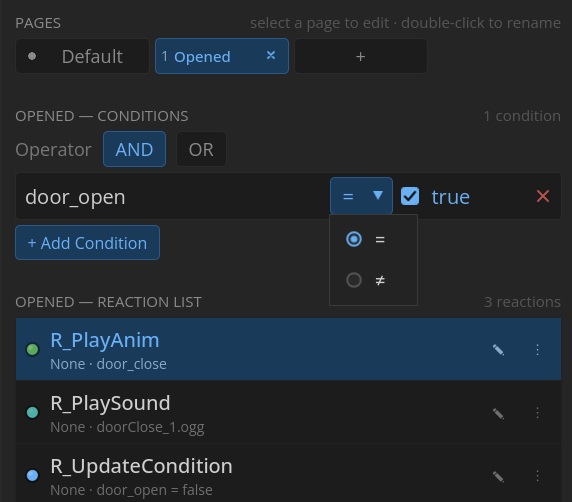
Task: Open the three-dot menu for R_PlayAnim
Action: click(537, 350)
